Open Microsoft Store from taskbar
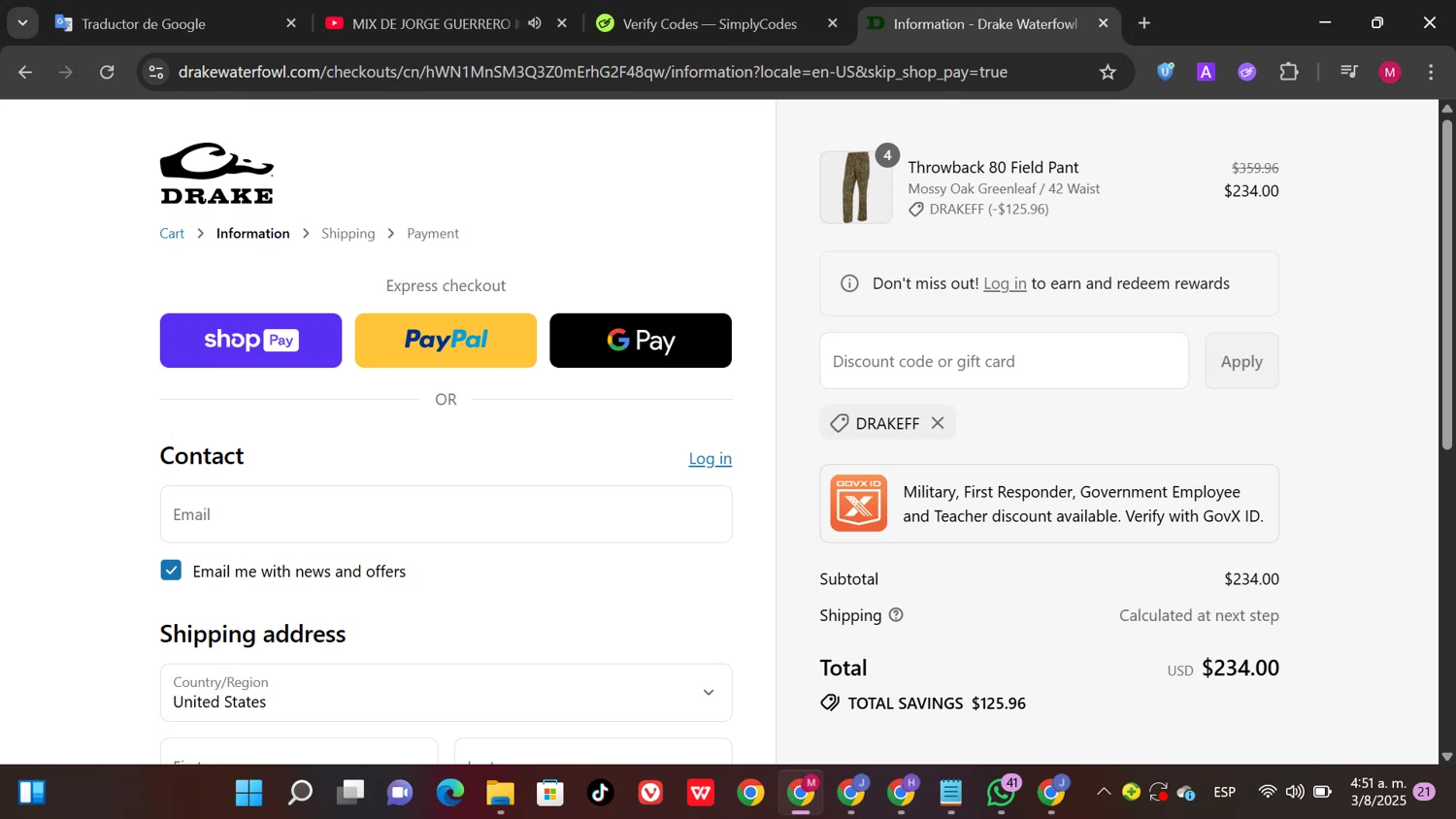The height and width of the screenshot is (819, 1456). coord(550,793)
